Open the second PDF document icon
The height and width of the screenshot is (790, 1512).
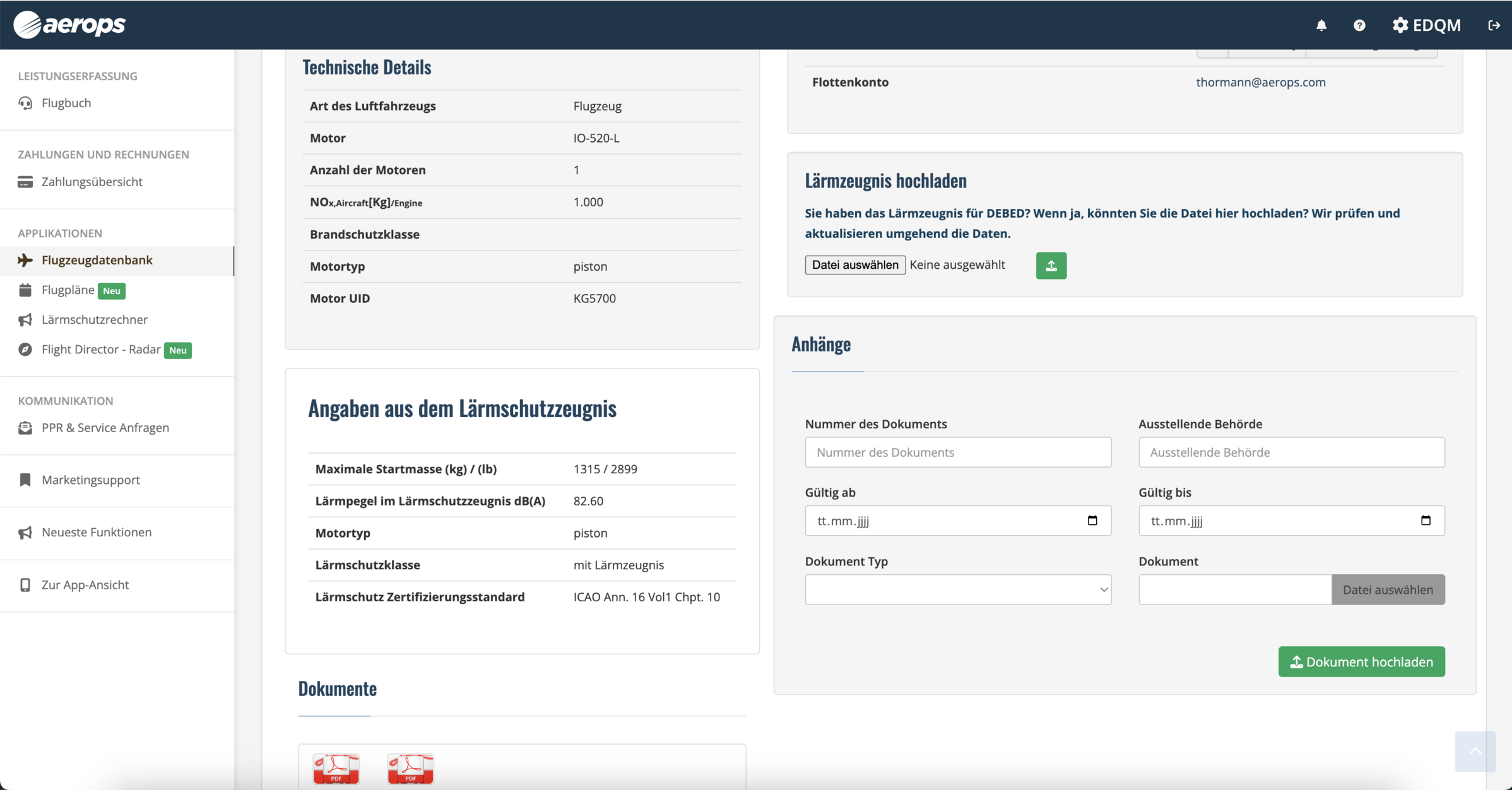point(410,769)
